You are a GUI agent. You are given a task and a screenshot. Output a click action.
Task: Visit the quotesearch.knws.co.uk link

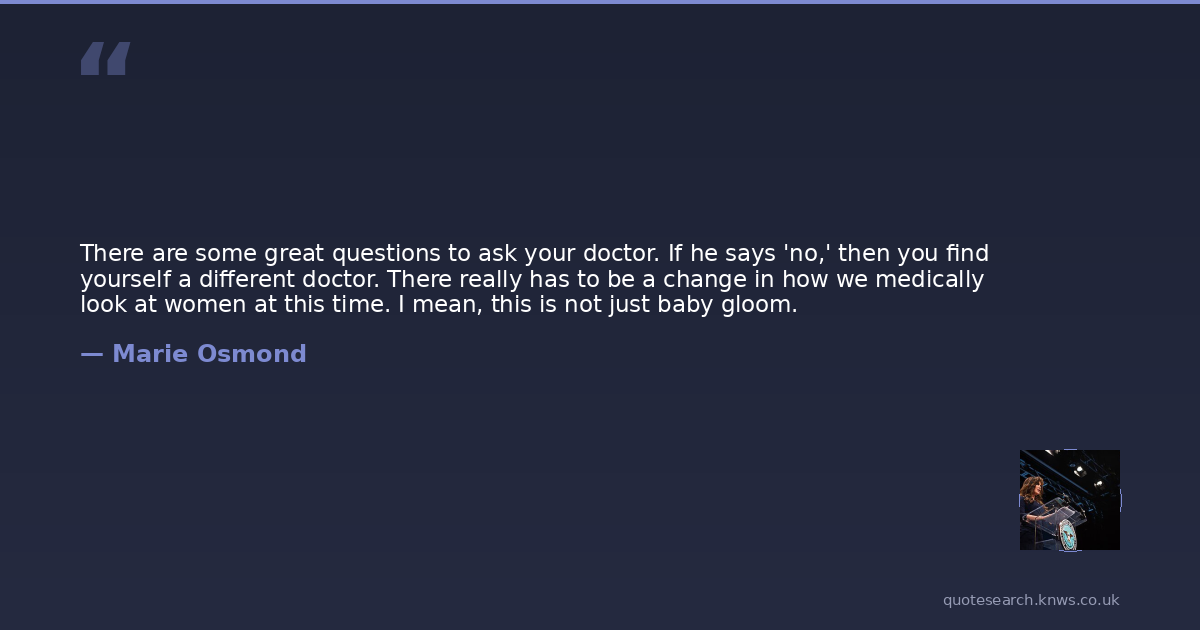pos(1030,600)
